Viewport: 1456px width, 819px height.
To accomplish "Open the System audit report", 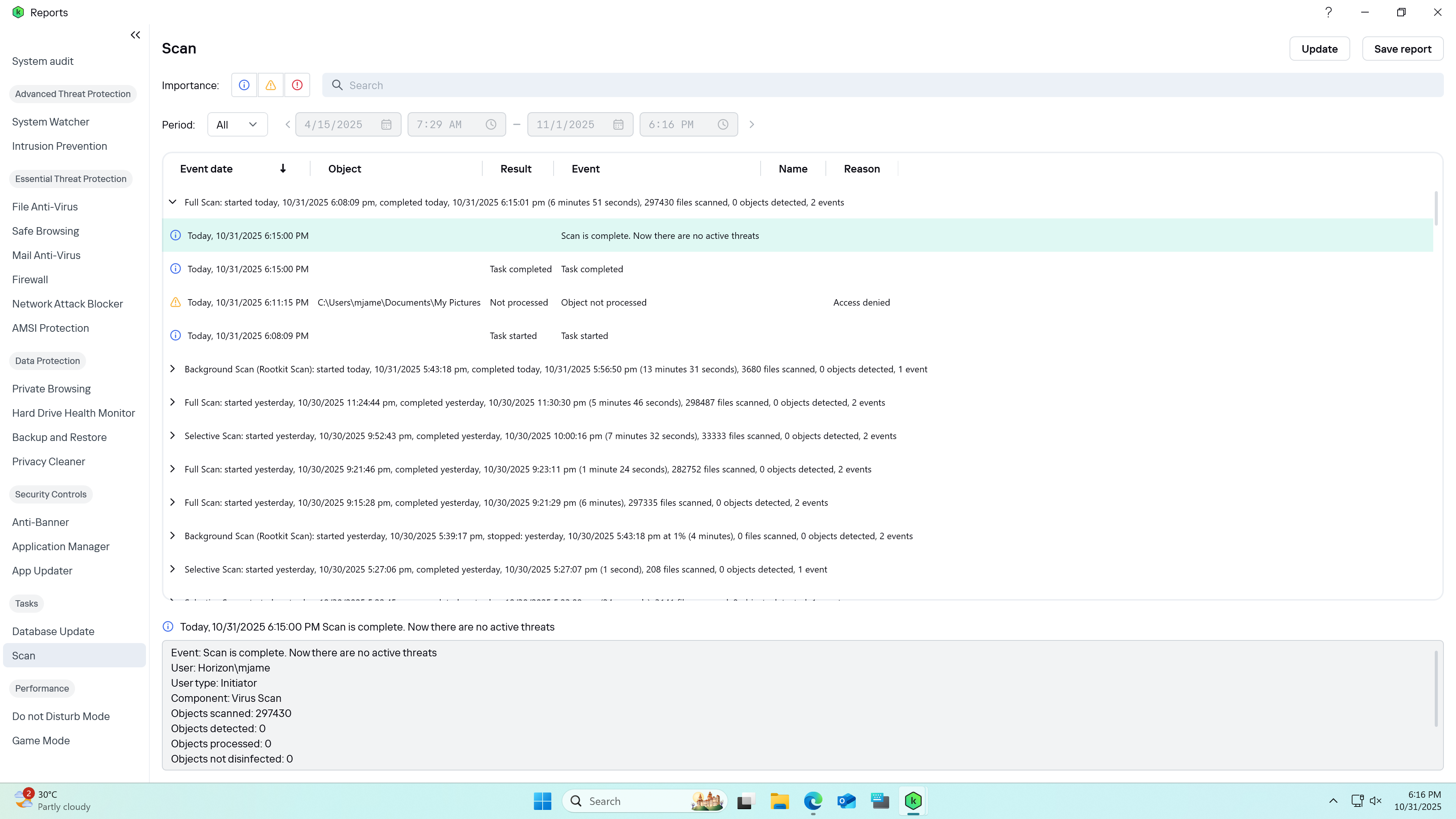I will click(x=42, y=61).
